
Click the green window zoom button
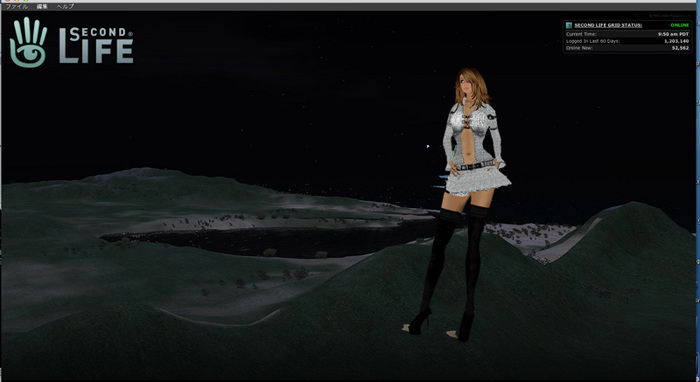coord(25,0)
